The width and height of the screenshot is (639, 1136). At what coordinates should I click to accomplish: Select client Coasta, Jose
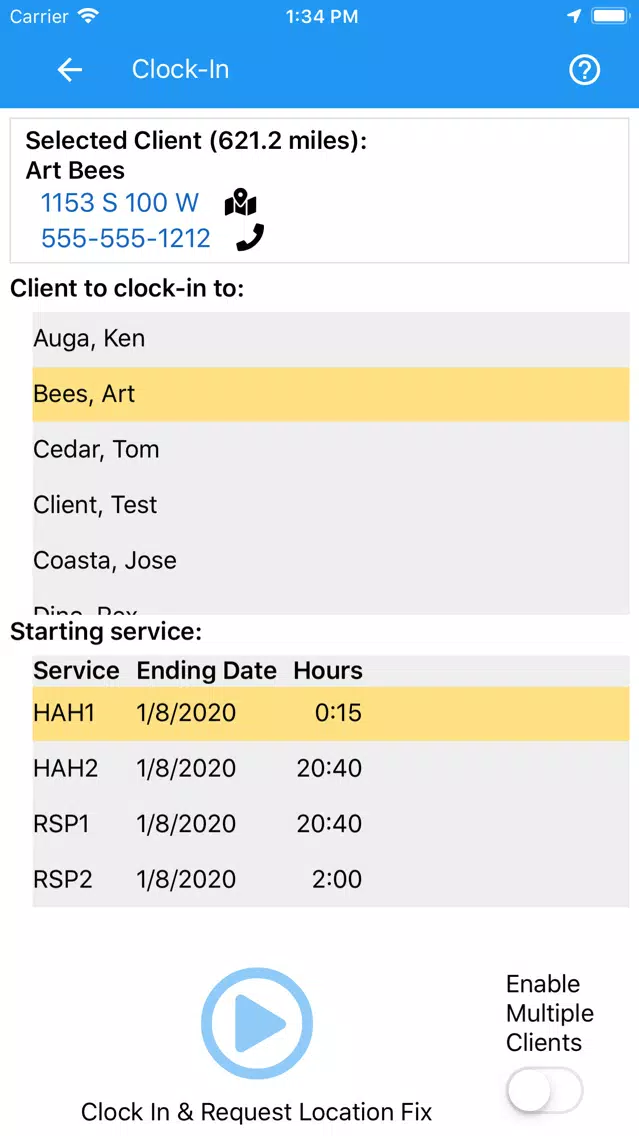tap(330, 561)
